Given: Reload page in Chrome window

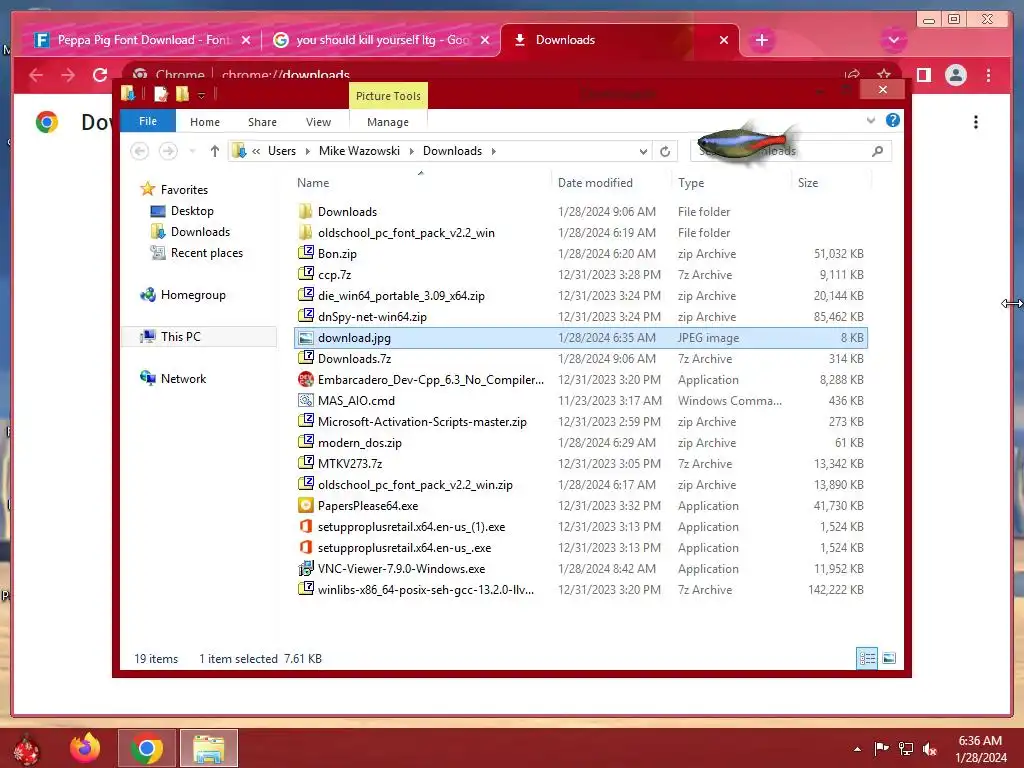Looking at the screenshot, I should (100, 75).
